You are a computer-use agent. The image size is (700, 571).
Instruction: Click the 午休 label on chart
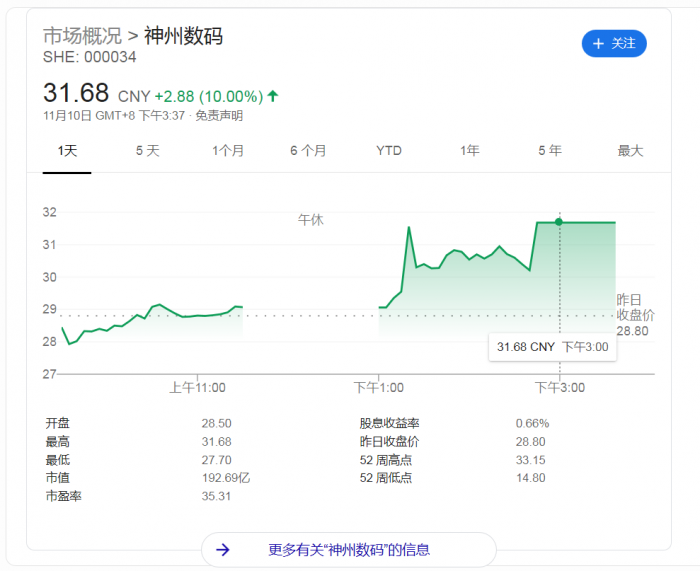click(311, 219)
